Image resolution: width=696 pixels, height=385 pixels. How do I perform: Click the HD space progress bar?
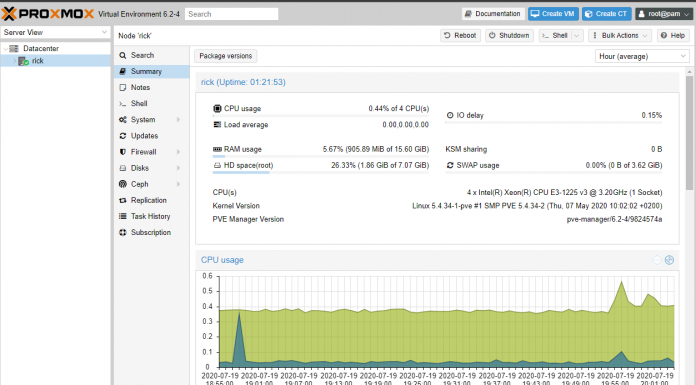point(320,172)
